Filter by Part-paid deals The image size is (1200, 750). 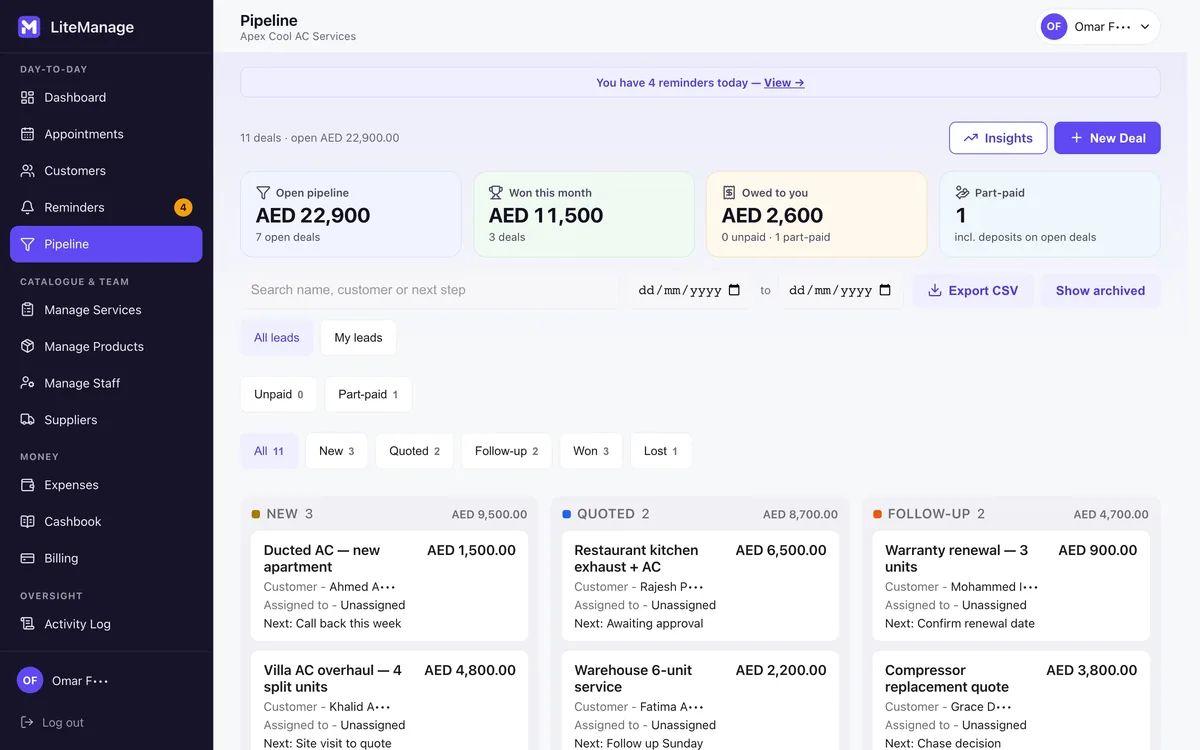pyautogui.click(x=368, y=395)
